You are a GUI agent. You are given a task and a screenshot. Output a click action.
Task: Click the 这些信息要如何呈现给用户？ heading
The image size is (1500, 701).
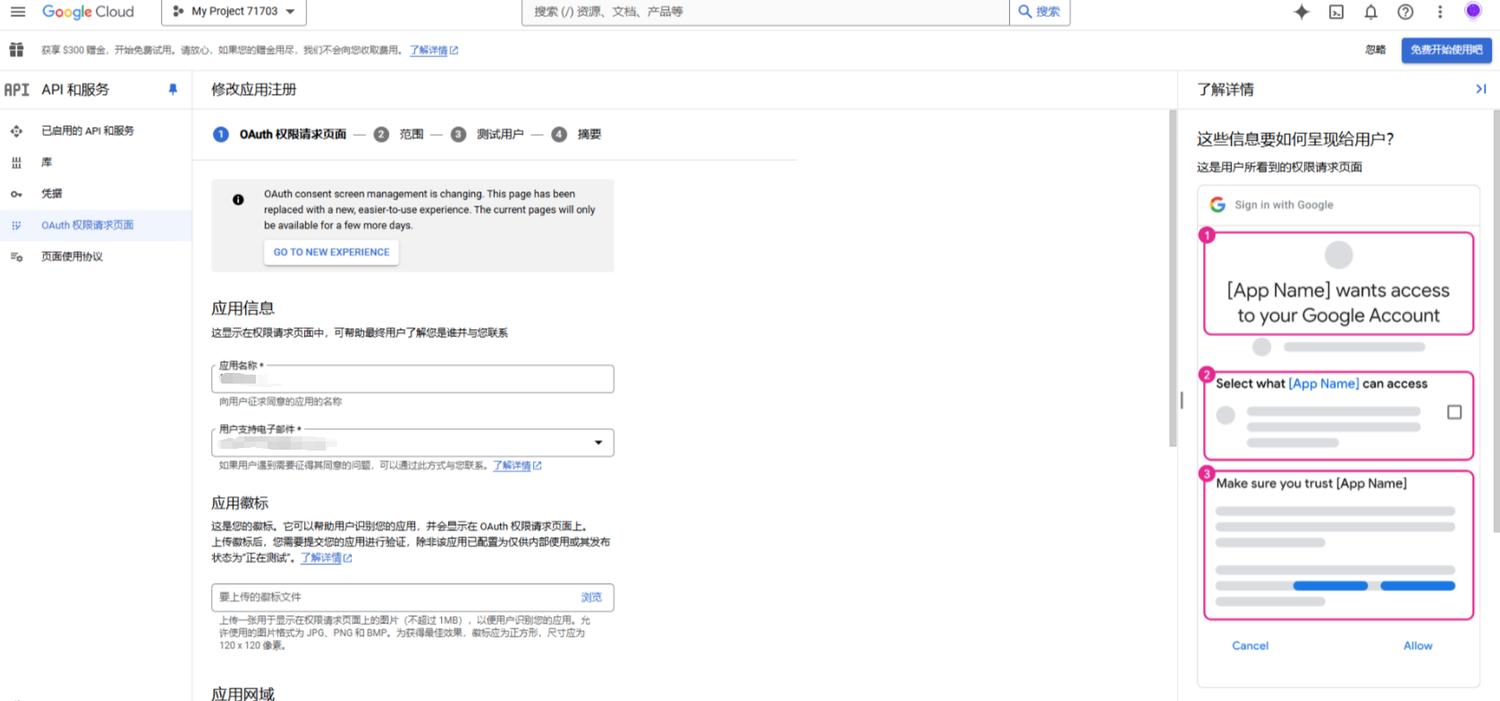coord(1296,139)
